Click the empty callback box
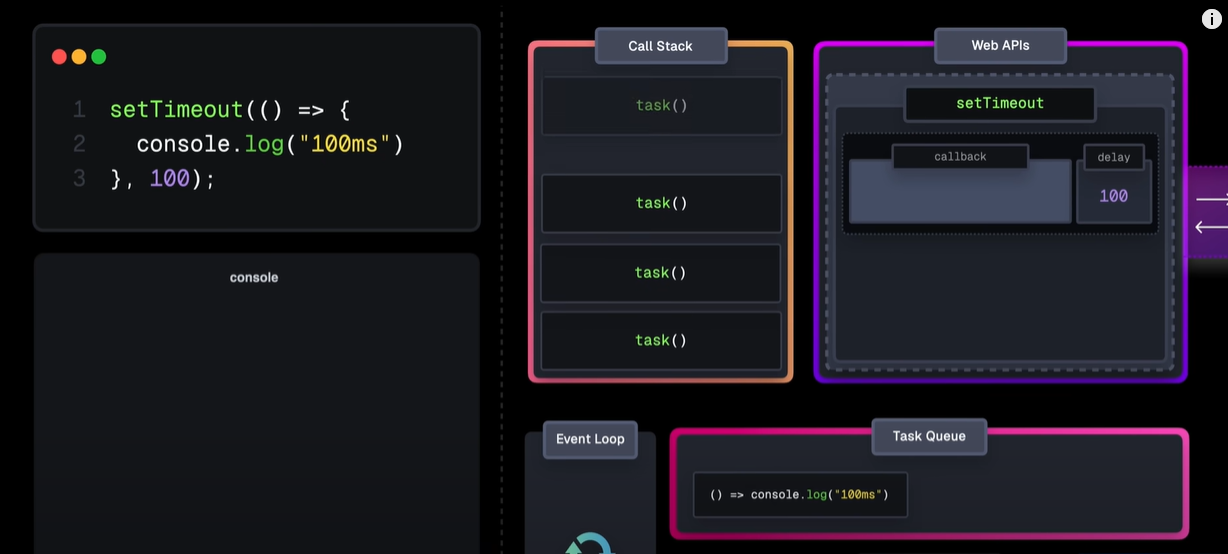The height and width of the screenshot is (554, 1228). 960,191
